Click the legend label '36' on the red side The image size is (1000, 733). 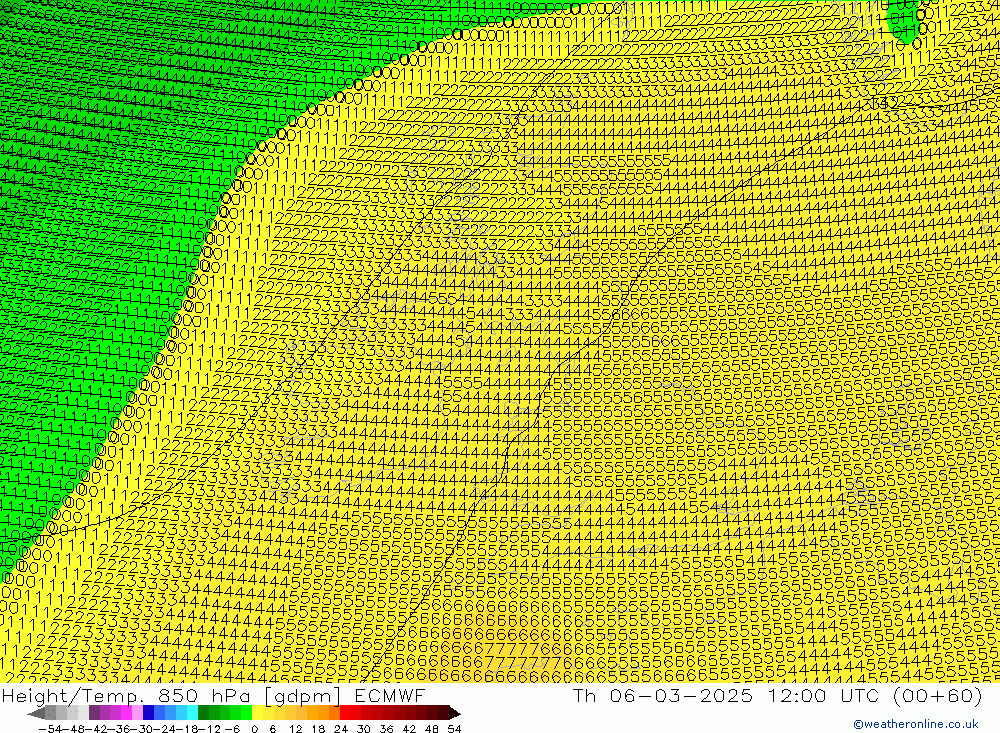(x=386, y=729)
